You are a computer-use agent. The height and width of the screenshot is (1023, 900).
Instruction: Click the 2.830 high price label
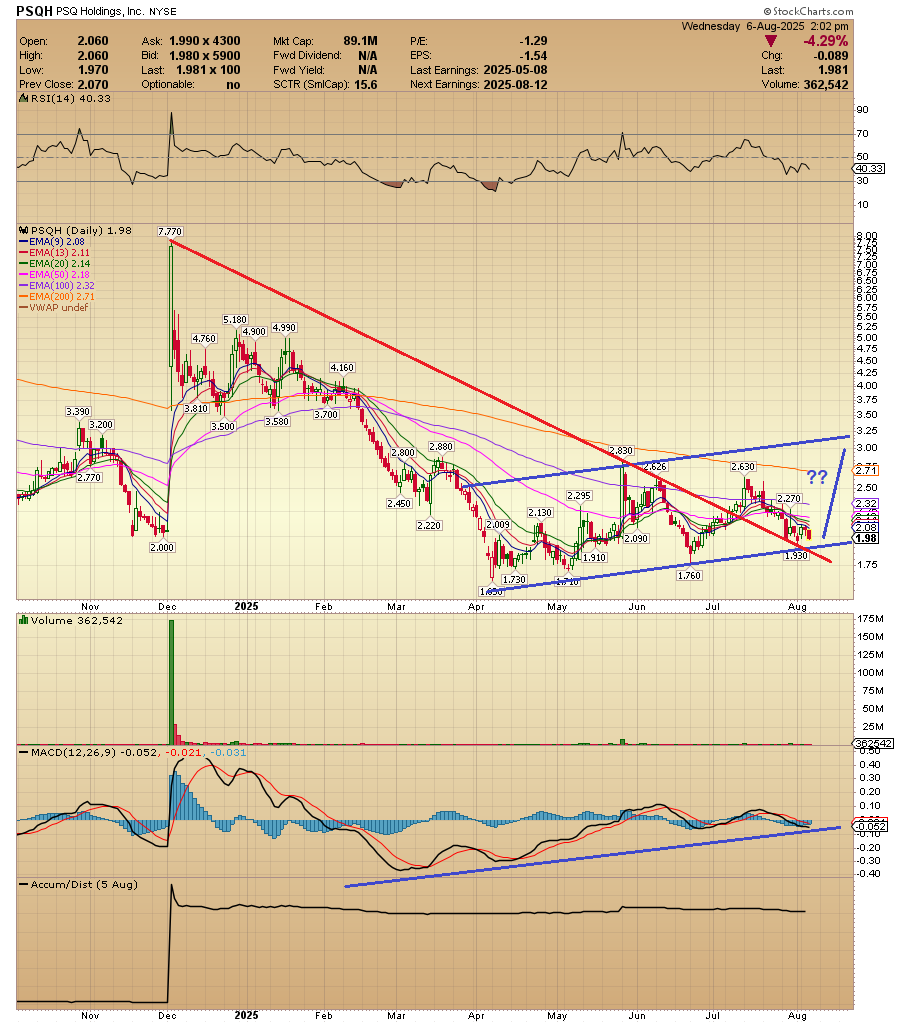[621, 451]
